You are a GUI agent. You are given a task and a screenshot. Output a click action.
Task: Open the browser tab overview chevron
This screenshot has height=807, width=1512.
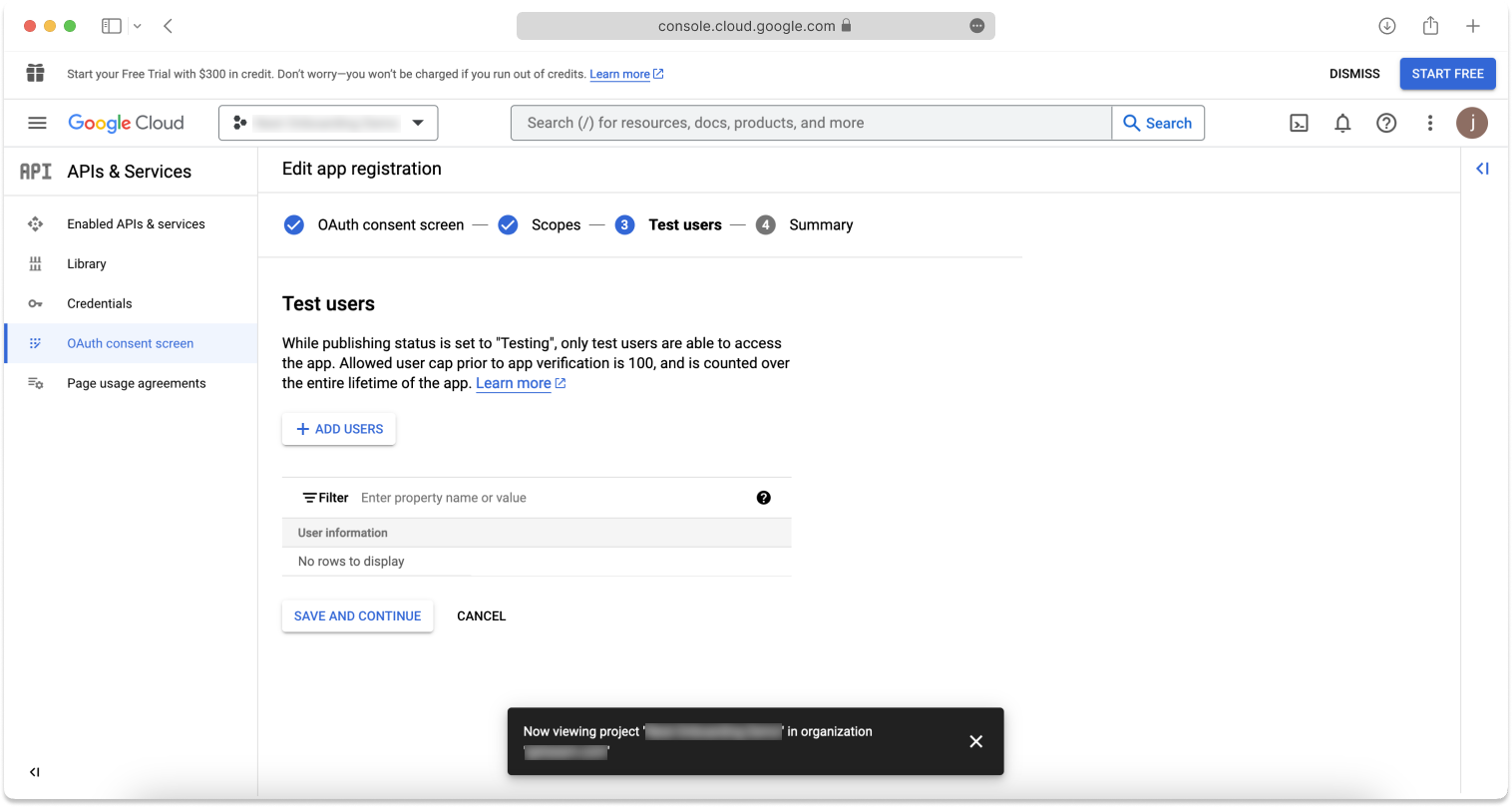tap(137, 25)
